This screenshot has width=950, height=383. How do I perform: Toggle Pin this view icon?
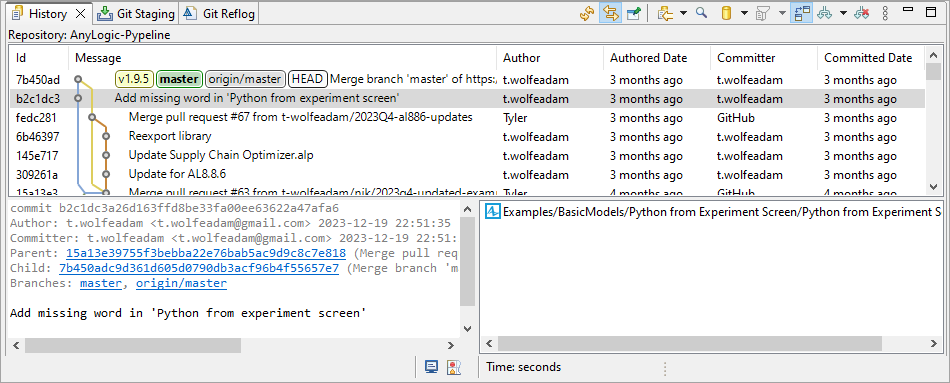point(634,13)
